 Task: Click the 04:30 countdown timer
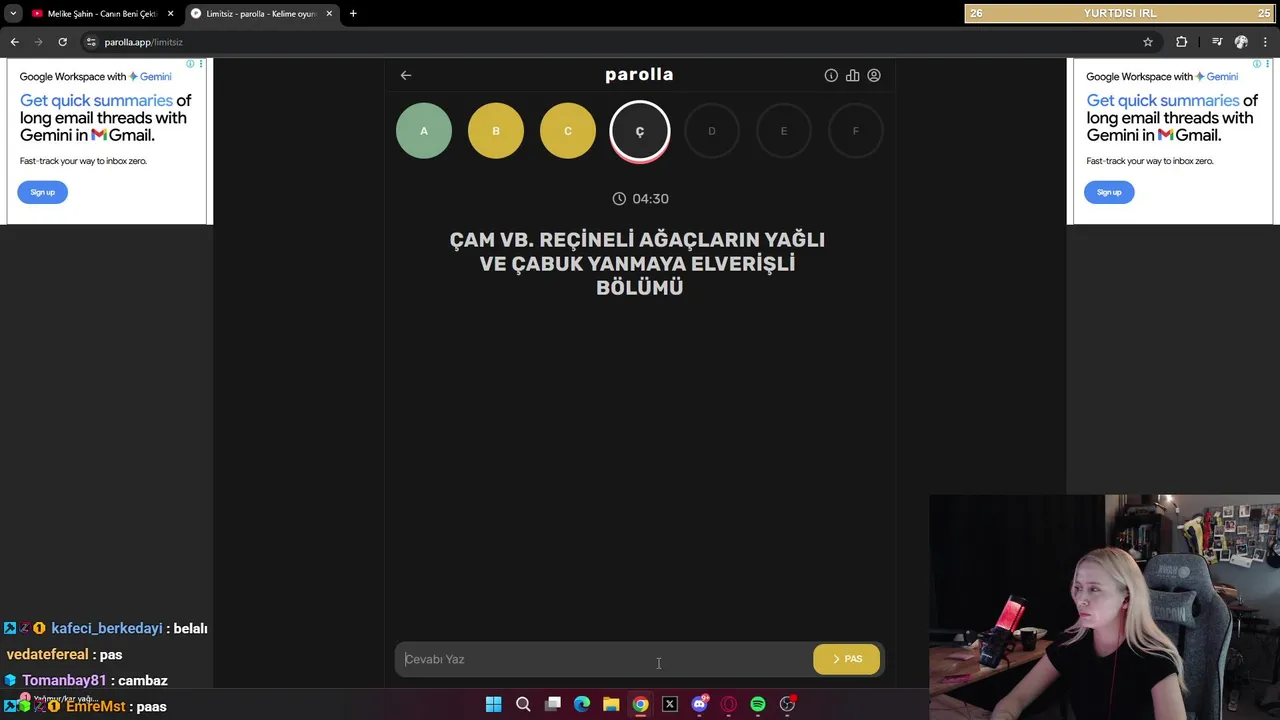(x=640, y=199)
